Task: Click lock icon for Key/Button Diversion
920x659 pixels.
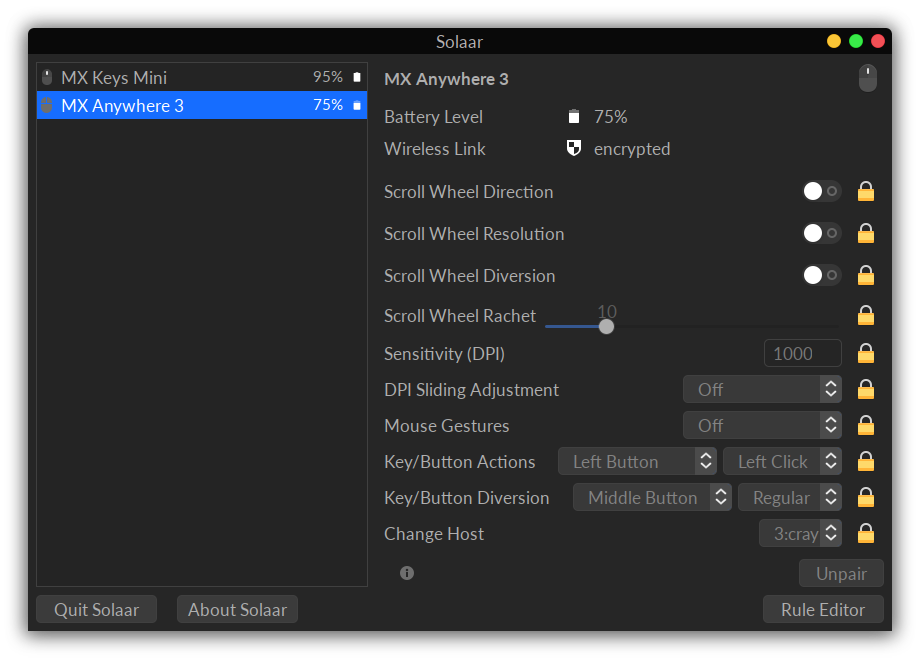Action: pos(865,498)
